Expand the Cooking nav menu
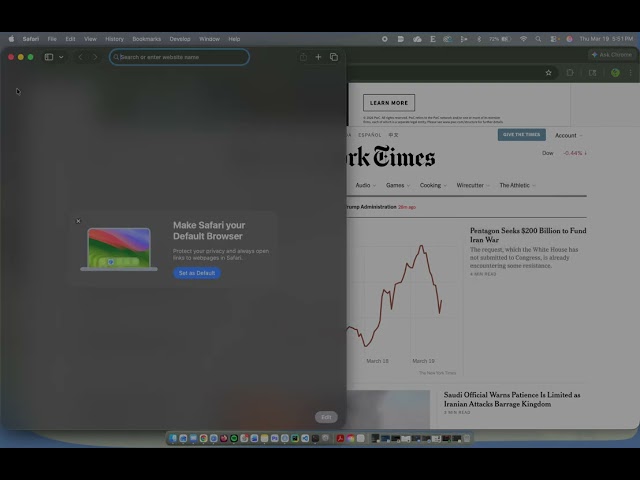Screen dimensions: 640x480 tap(433, 185)
